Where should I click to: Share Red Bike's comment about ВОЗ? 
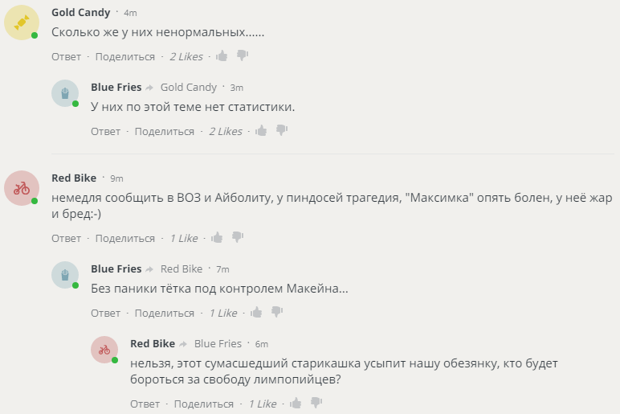point(125,239)
